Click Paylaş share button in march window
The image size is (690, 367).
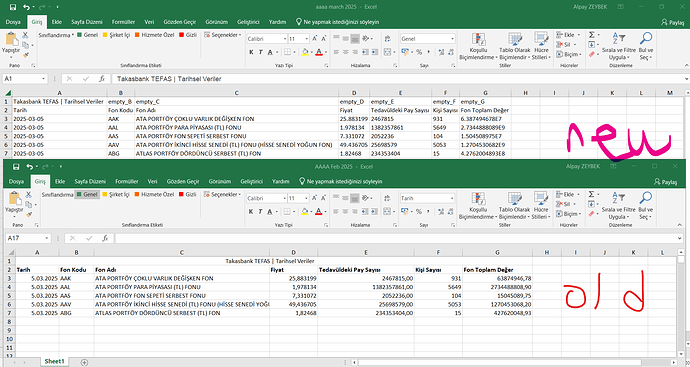(x=673, y=22)
